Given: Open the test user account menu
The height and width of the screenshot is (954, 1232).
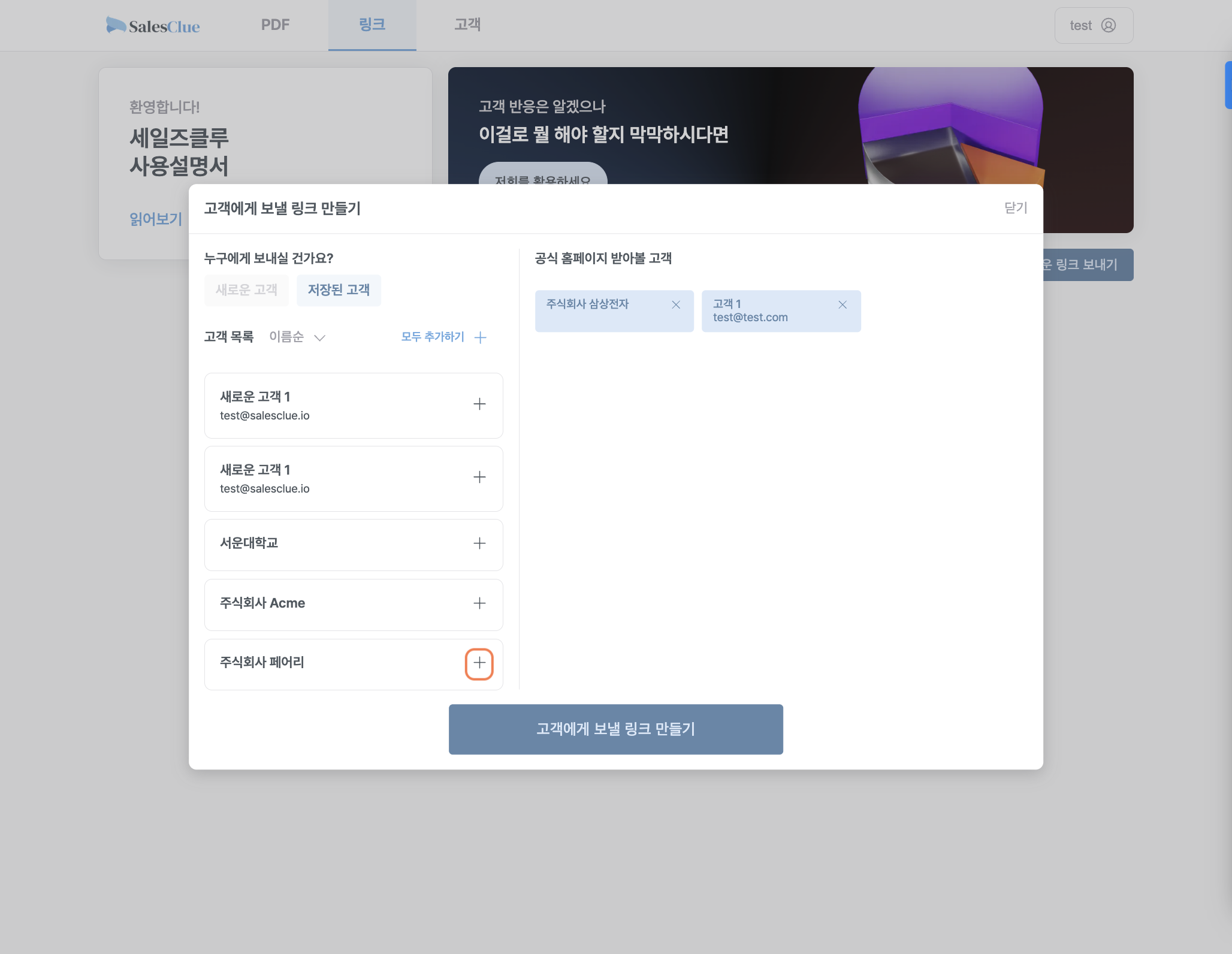Looking at the screenshot, I should coord(1094,25).
